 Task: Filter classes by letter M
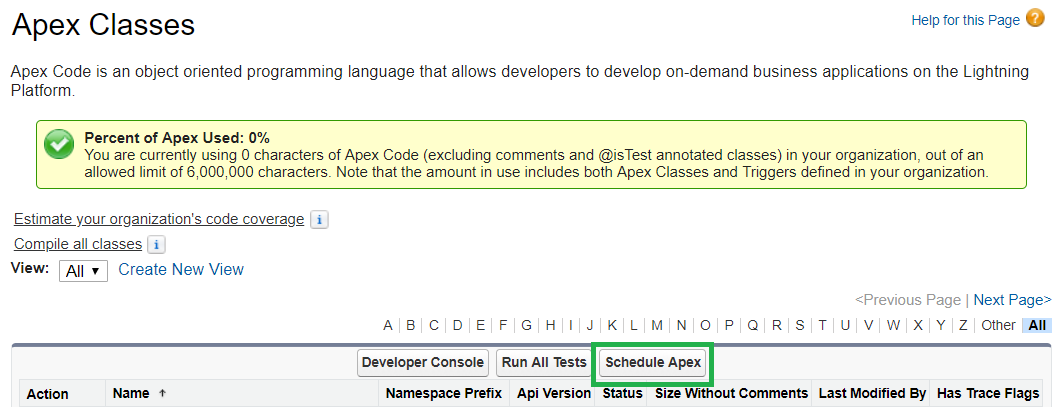tap(657, 326)
